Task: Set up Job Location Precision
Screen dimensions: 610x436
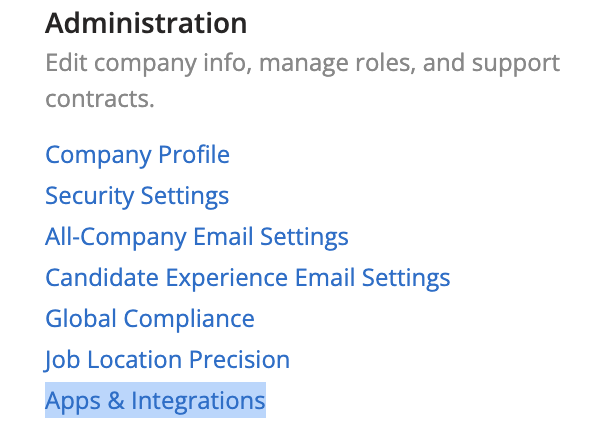Action: click(167, 360)
